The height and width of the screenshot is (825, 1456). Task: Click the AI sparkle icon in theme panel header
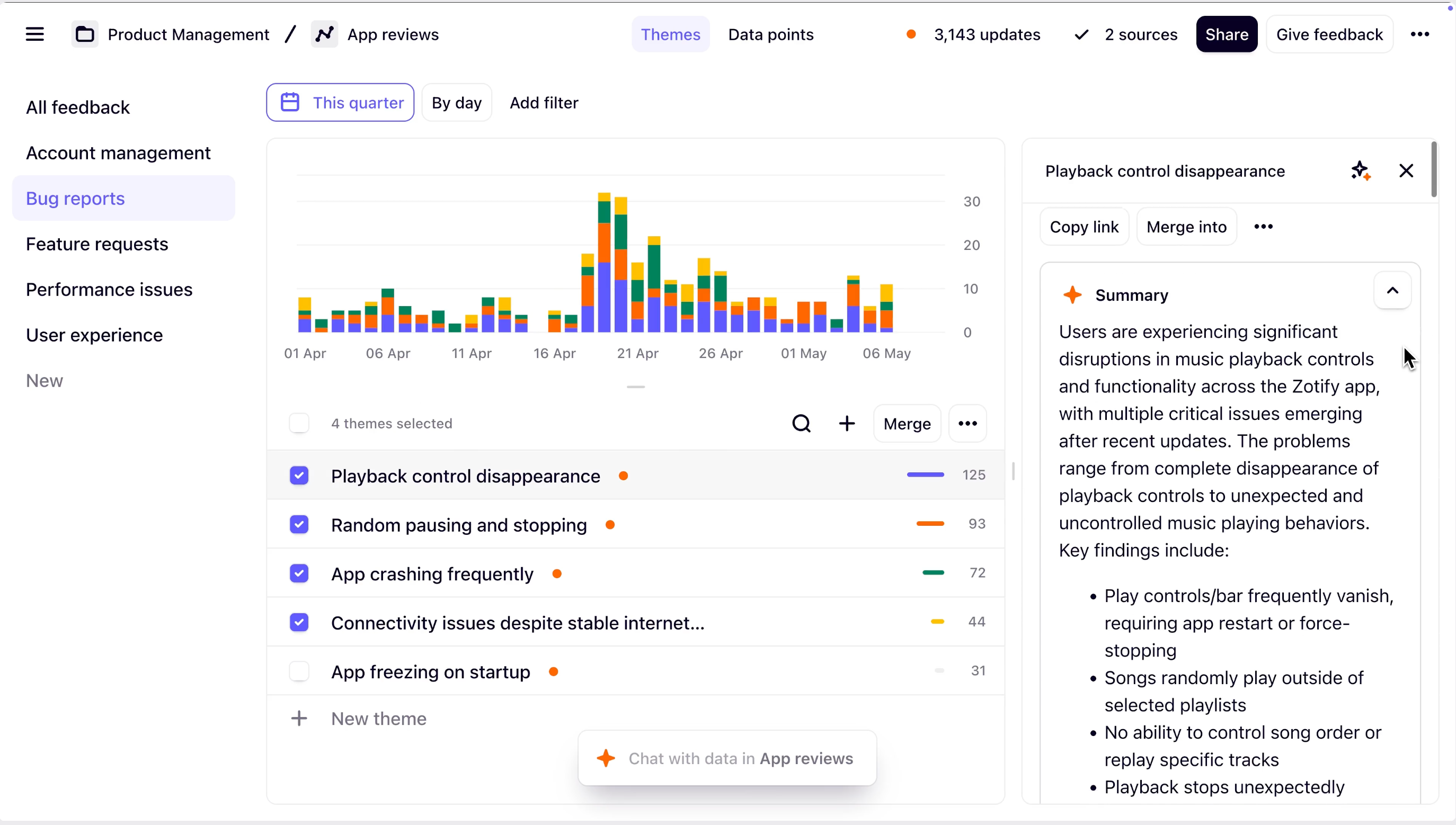pos(1360,171)
